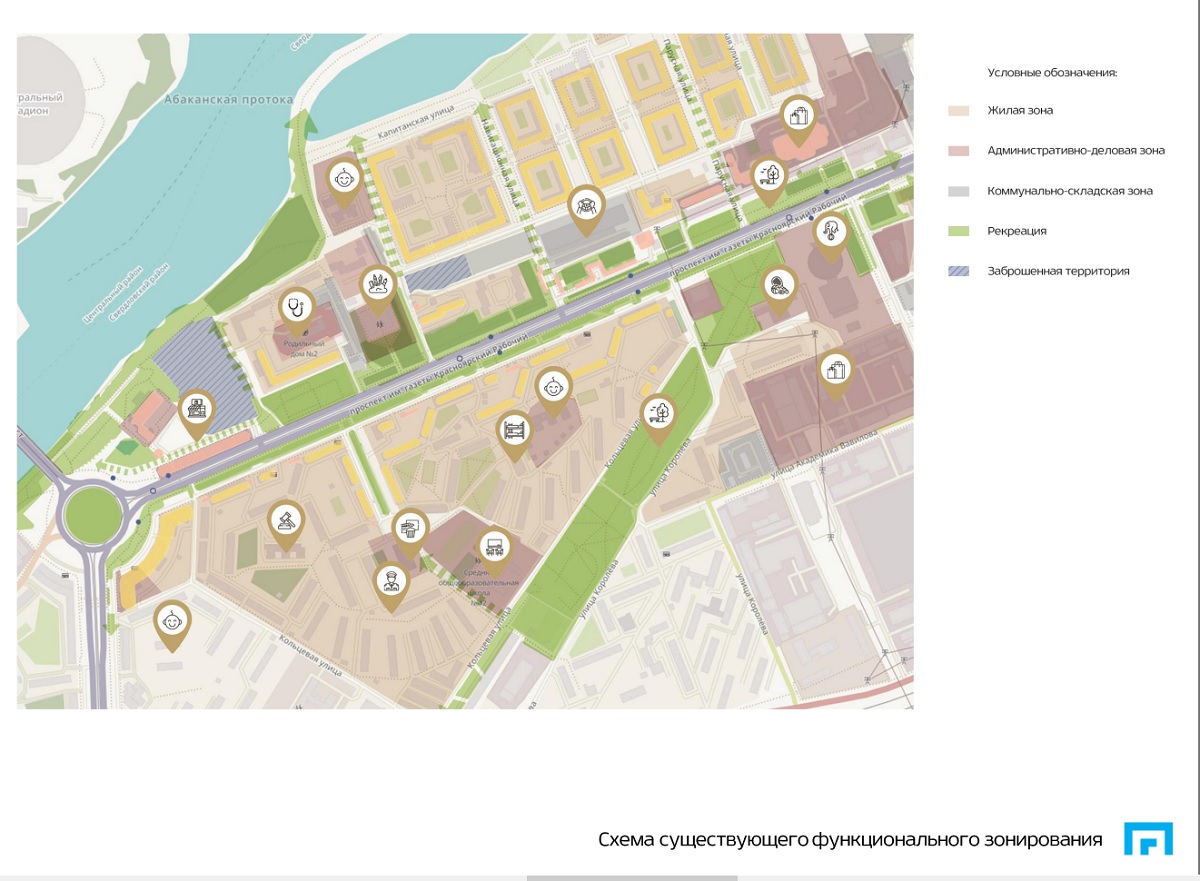Select the gavel courthouse map pin

point(286,520)
